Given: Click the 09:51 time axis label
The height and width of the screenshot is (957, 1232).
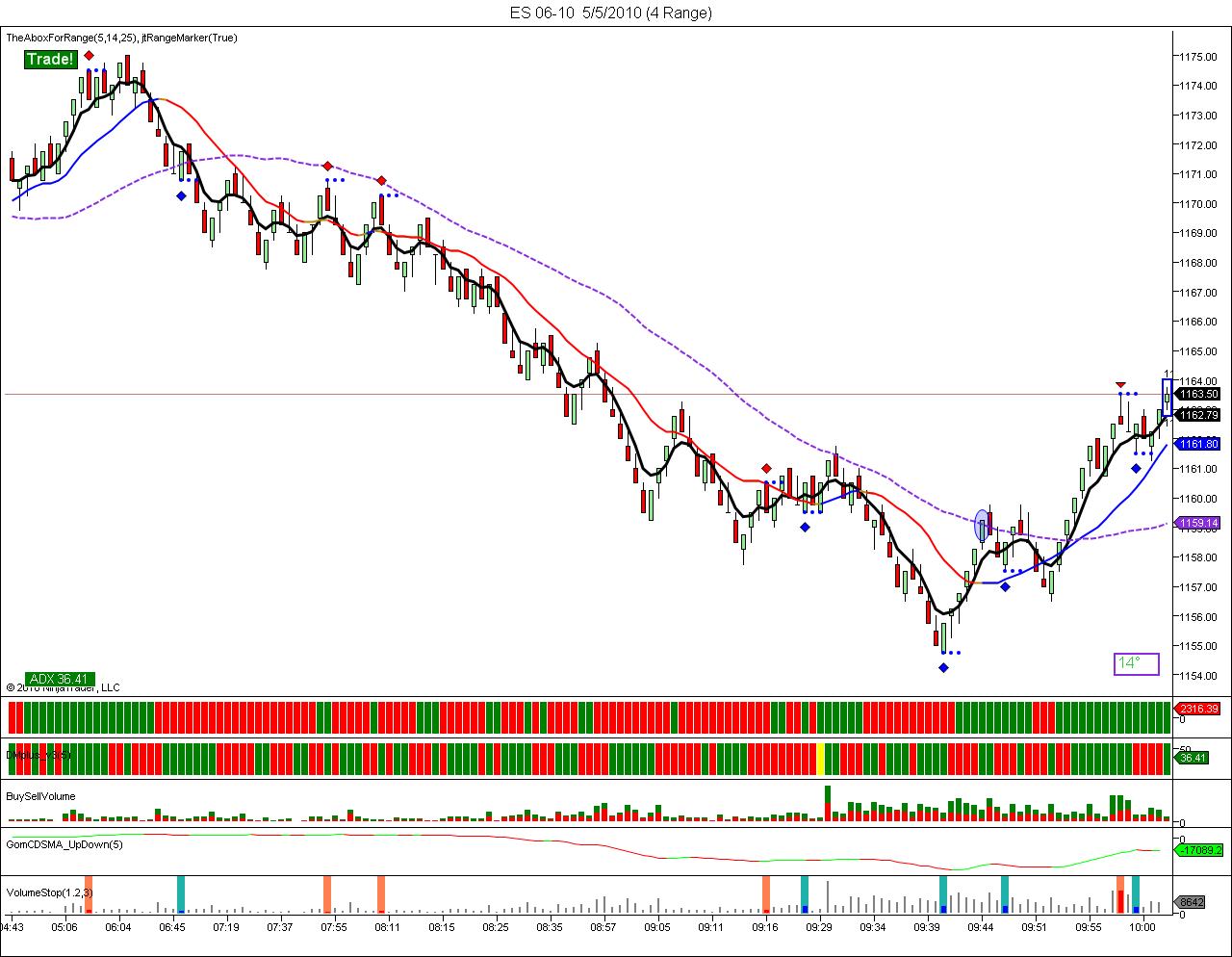Looking at the screenshot, I should (1035, 927).
